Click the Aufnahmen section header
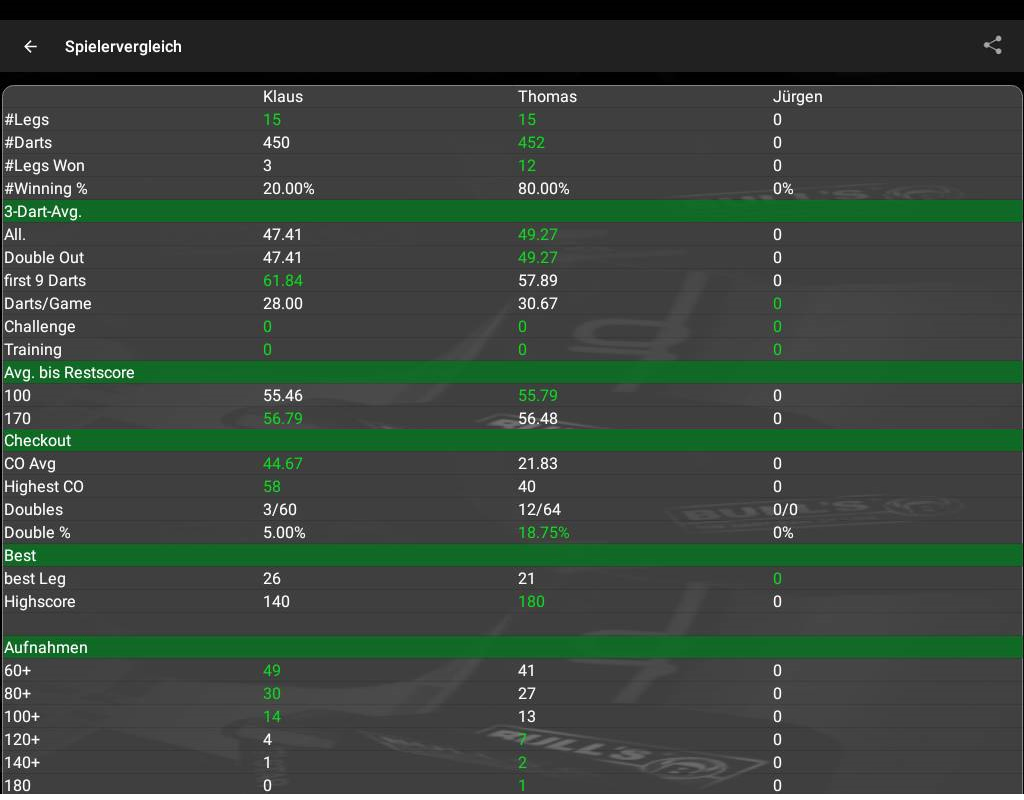1024x800 pixels. tap(46, 648)
